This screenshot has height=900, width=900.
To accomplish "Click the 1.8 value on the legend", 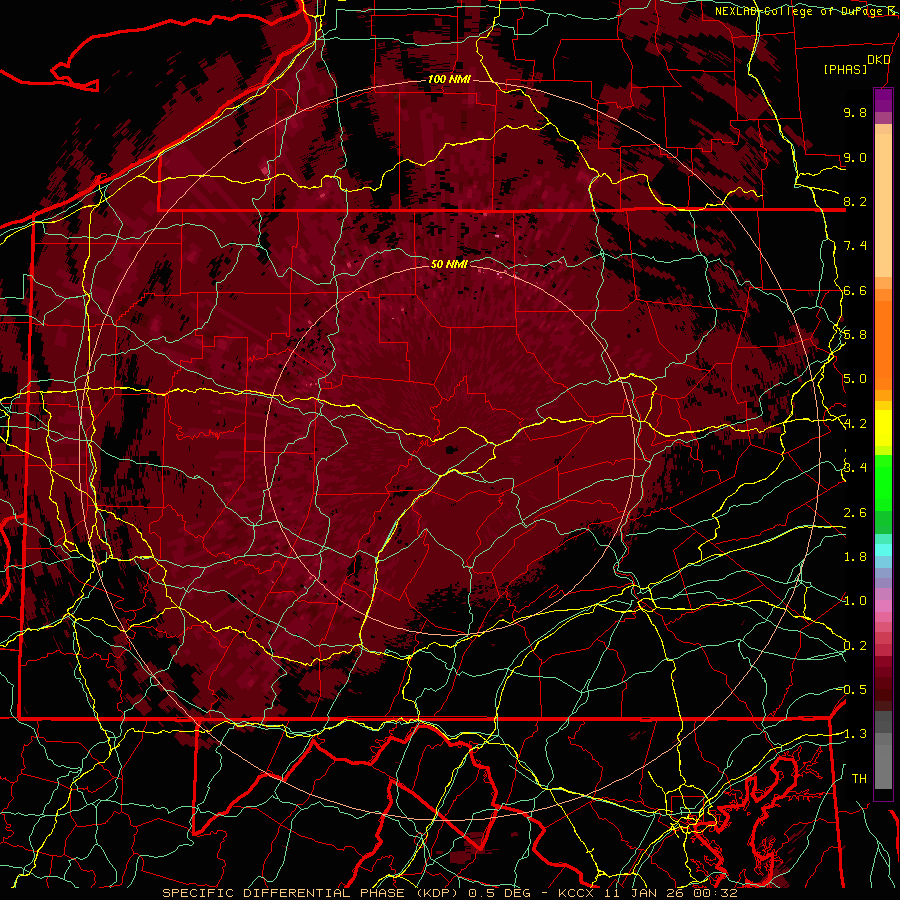I will (x=855, y=557).
